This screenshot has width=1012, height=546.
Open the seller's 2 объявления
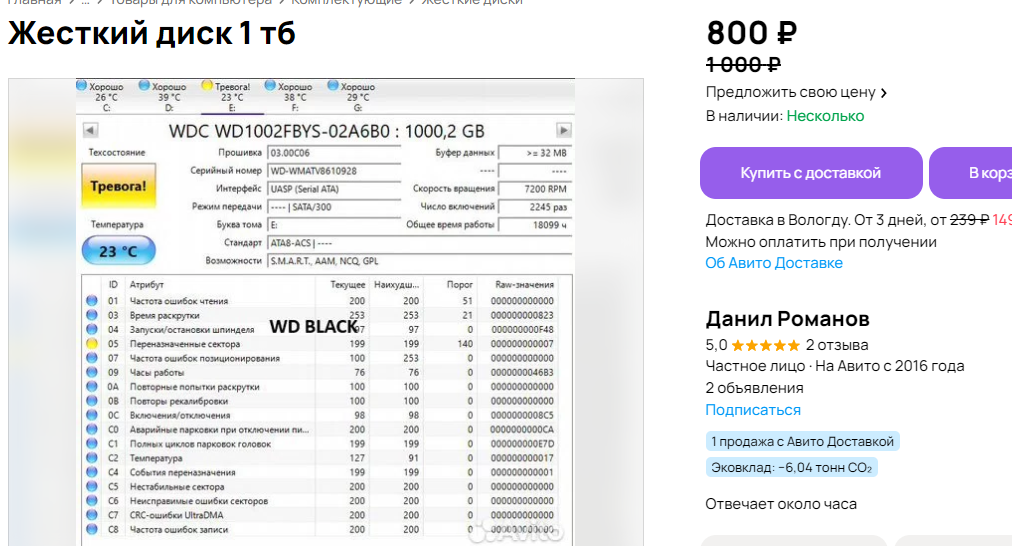(x=754, y=388)
